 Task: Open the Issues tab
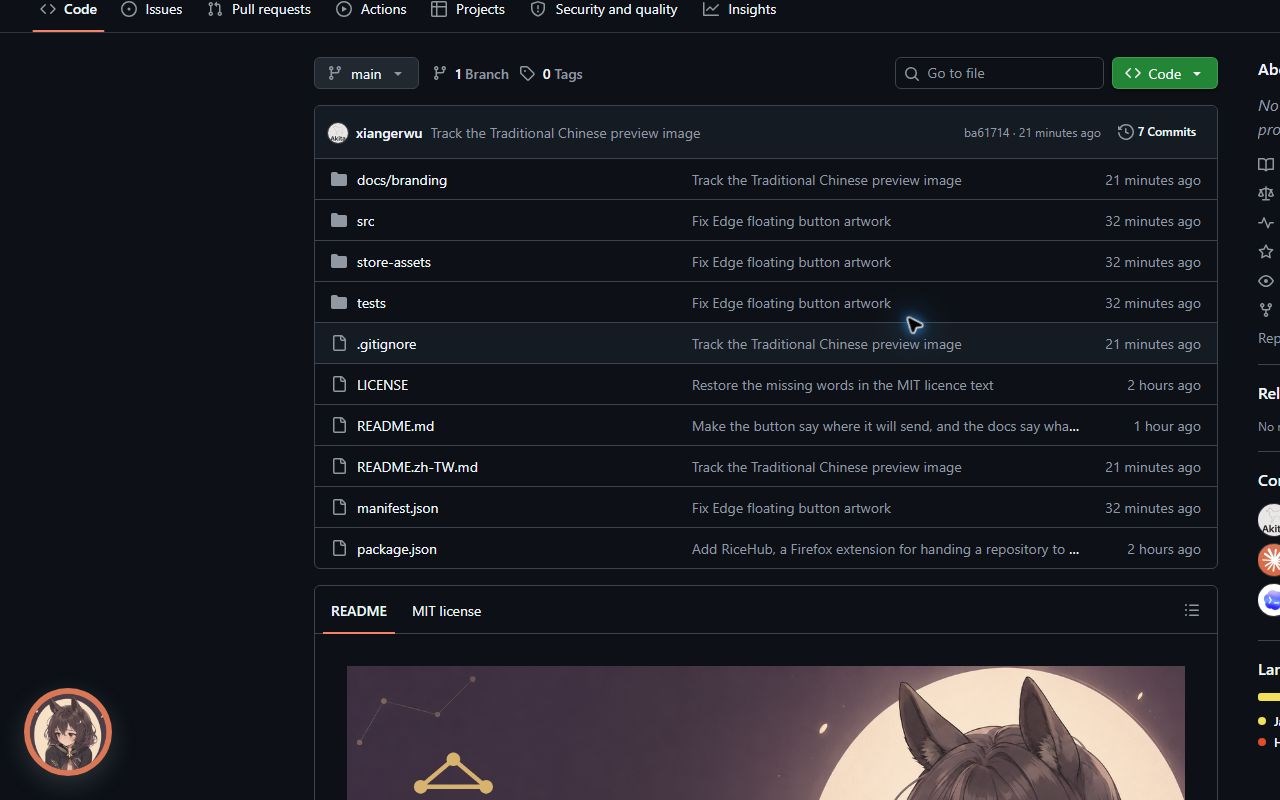click(151, 10)
